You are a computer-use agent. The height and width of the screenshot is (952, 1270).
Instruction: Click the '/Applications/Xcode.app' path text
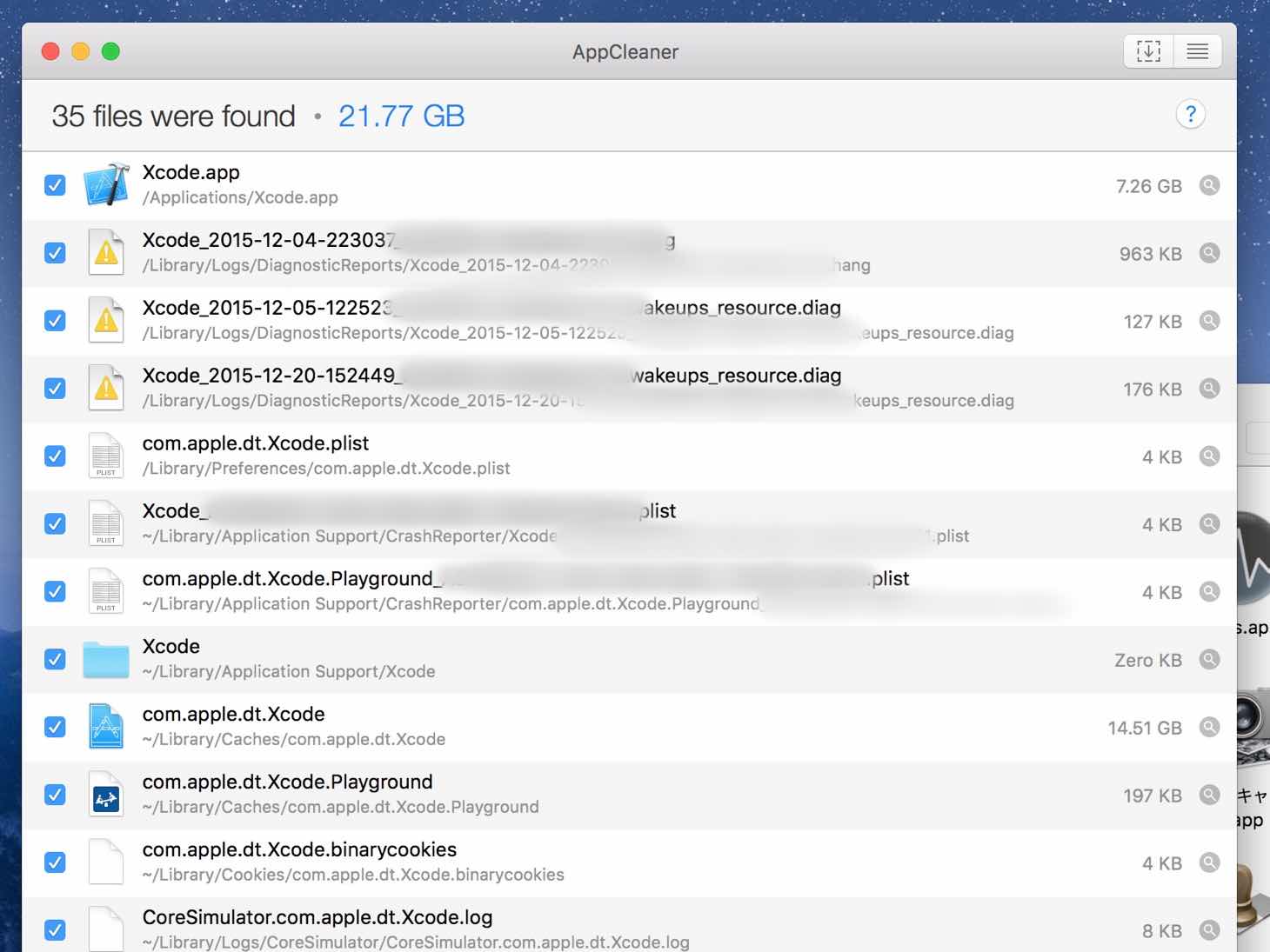(240, 197)
